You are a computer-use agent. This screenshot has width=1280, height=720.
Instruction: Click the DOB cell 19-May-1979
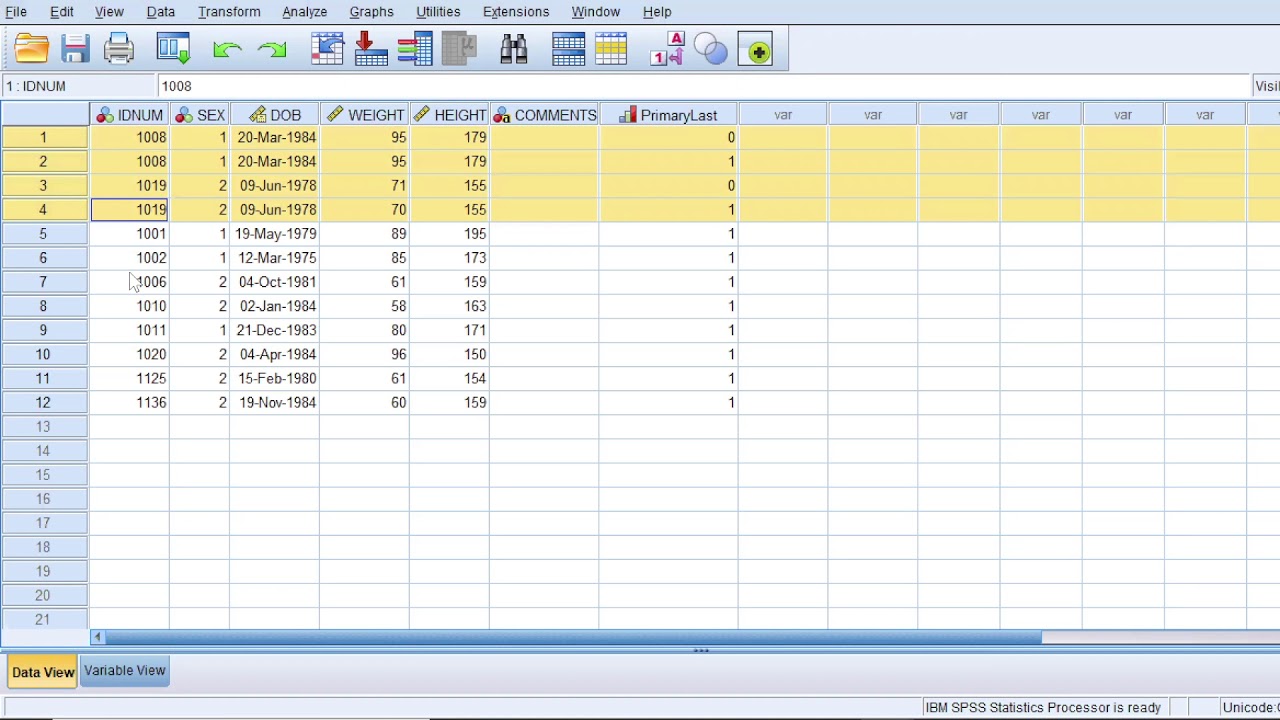click(275, 233)
